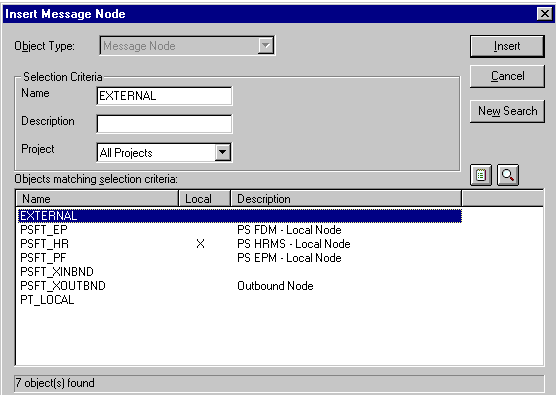Open the Object Type dropdown
Image resolution: width=556 pixels, height=395 pixels.
click(x=266, y=46)
